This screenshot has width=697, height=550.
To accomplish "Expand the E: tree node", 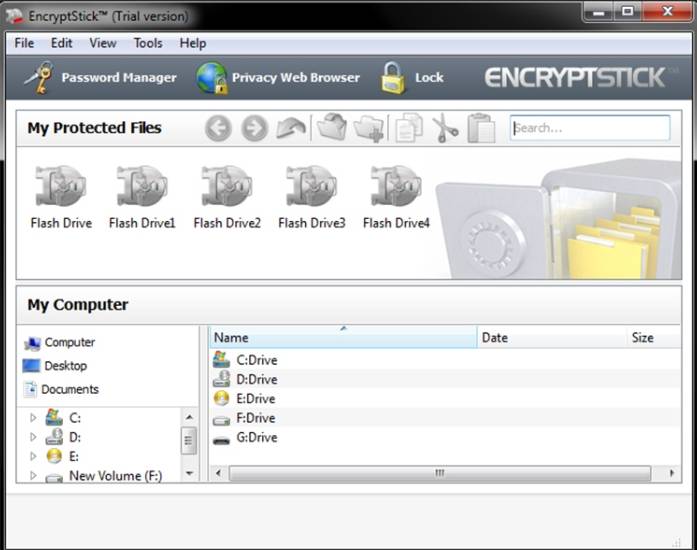I will point(33,456).
